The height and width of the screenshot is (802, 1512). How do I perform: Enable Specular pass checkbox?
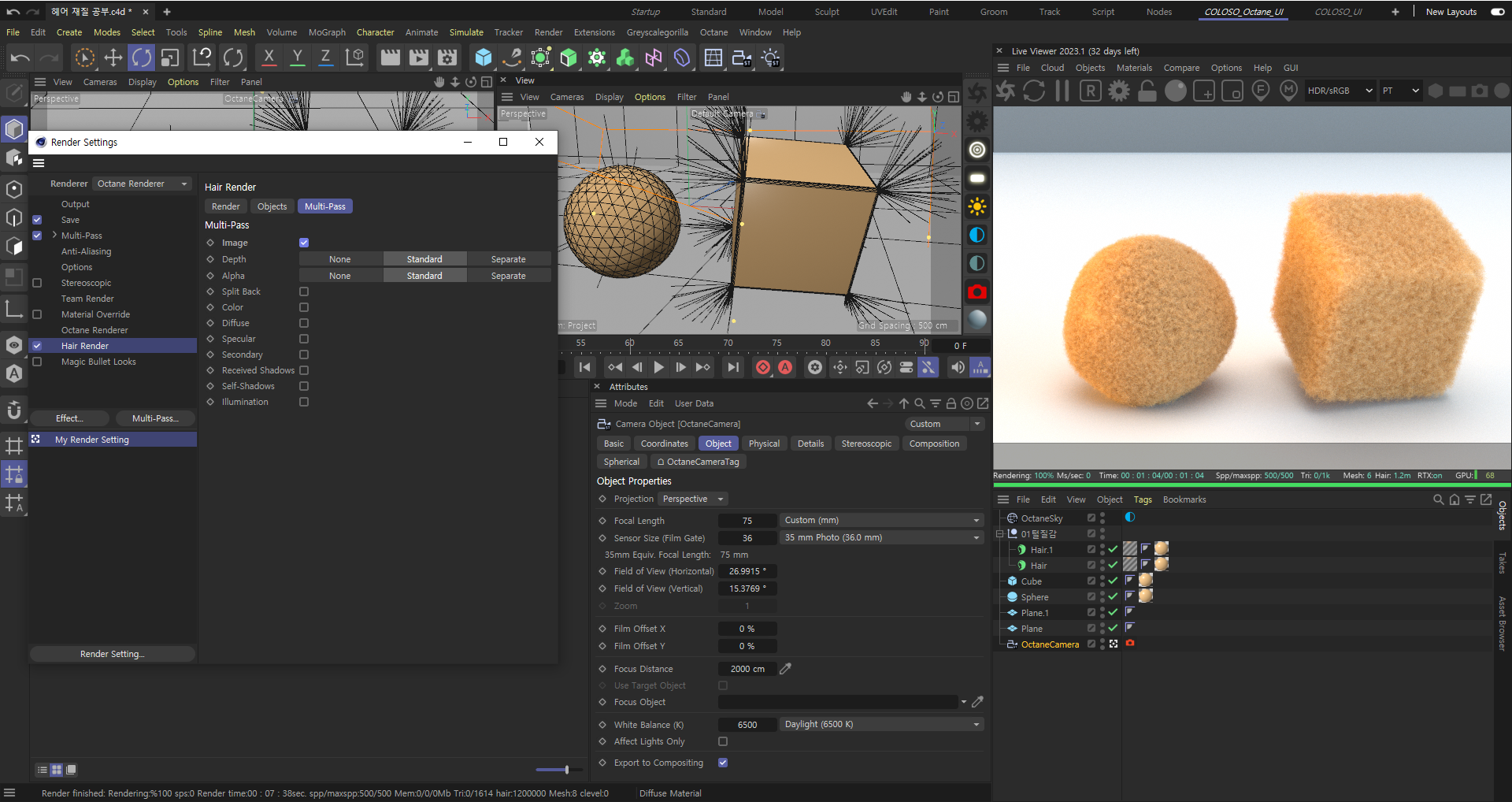point(304,339)
